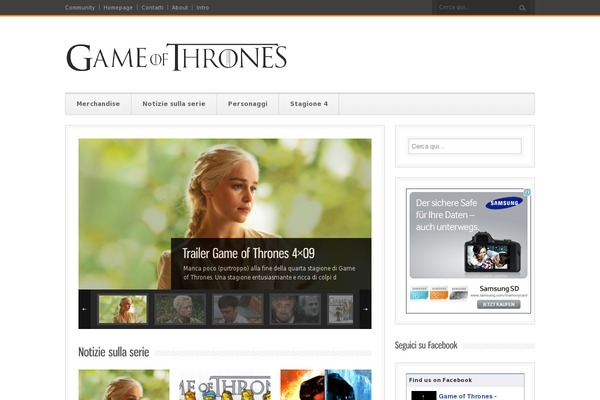Image resolution: width=600 pixels, height=400 pixels.
Task: Select the cartoon slider thumbnail at right end
Action: (x=341, y=309)
